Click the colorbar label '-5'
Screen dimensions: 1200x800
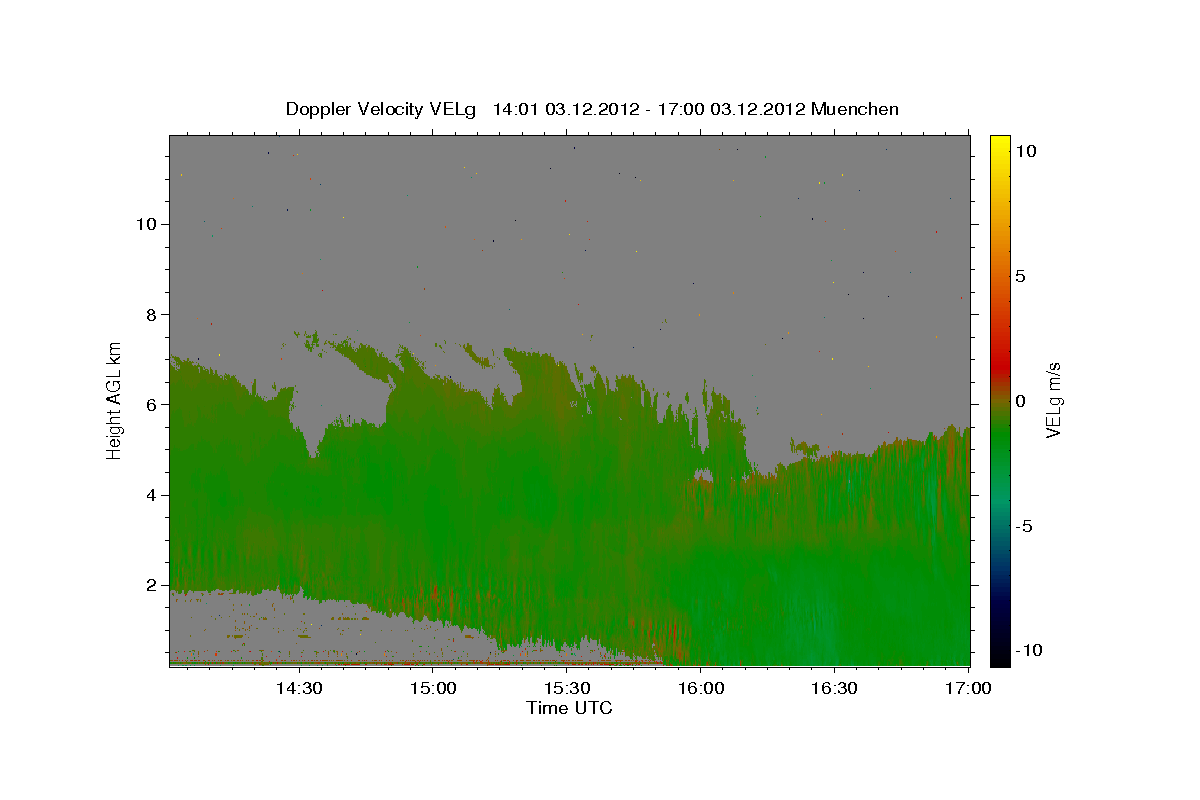[x=1024, y=526]
